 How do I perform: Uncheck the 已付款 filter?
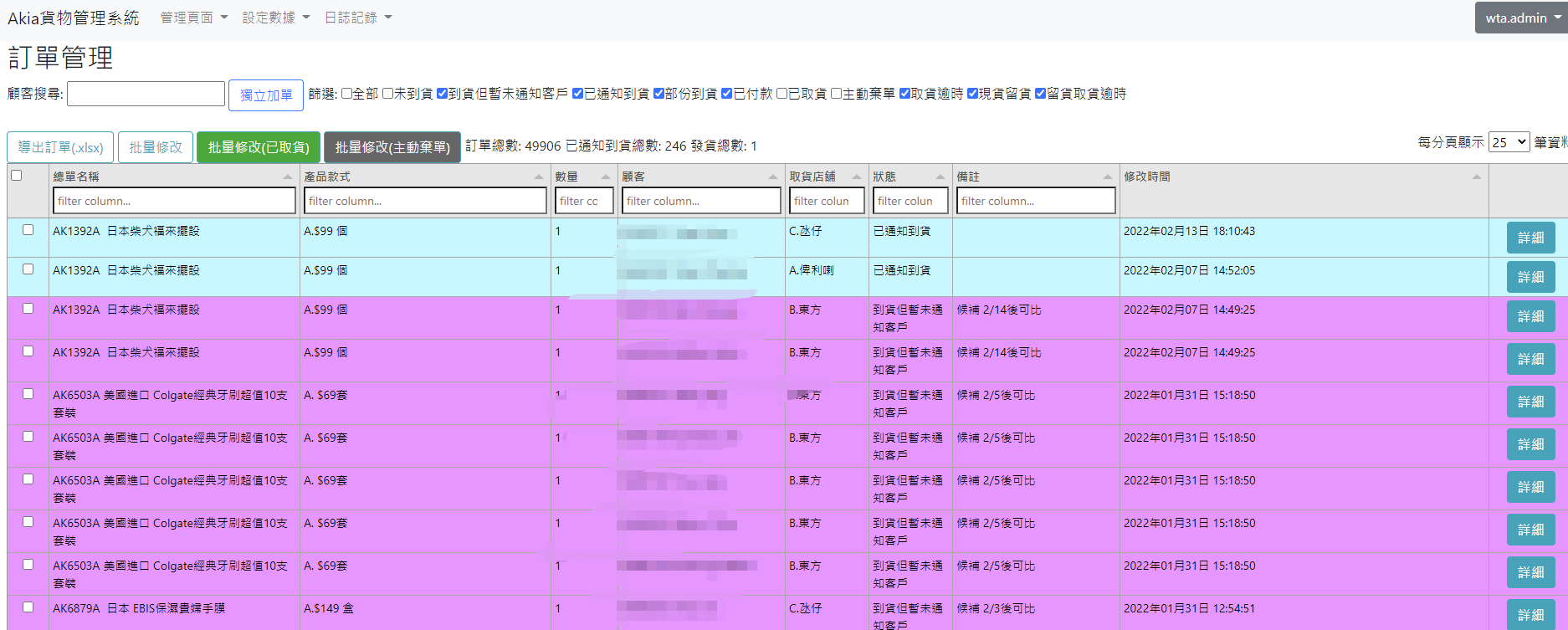click(726, 94)
